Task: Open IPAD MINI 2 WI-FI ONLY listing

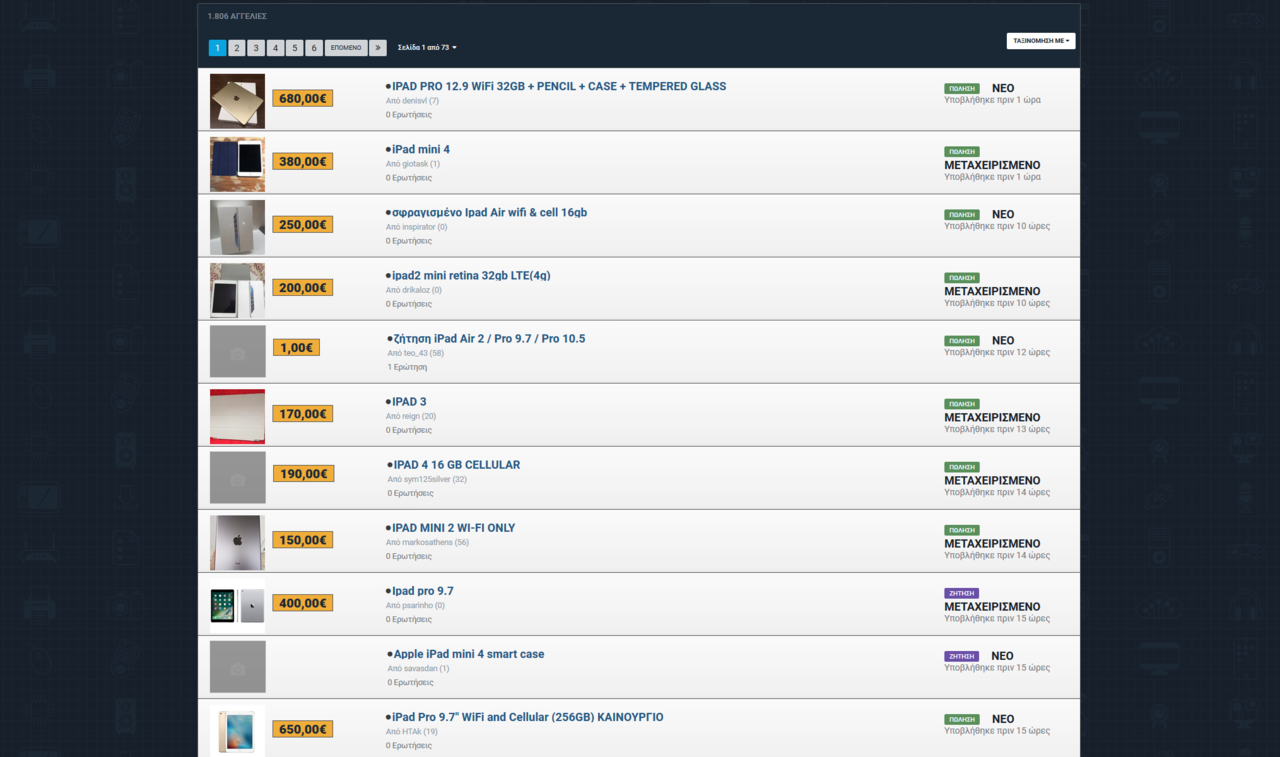Action: point(454,528)
